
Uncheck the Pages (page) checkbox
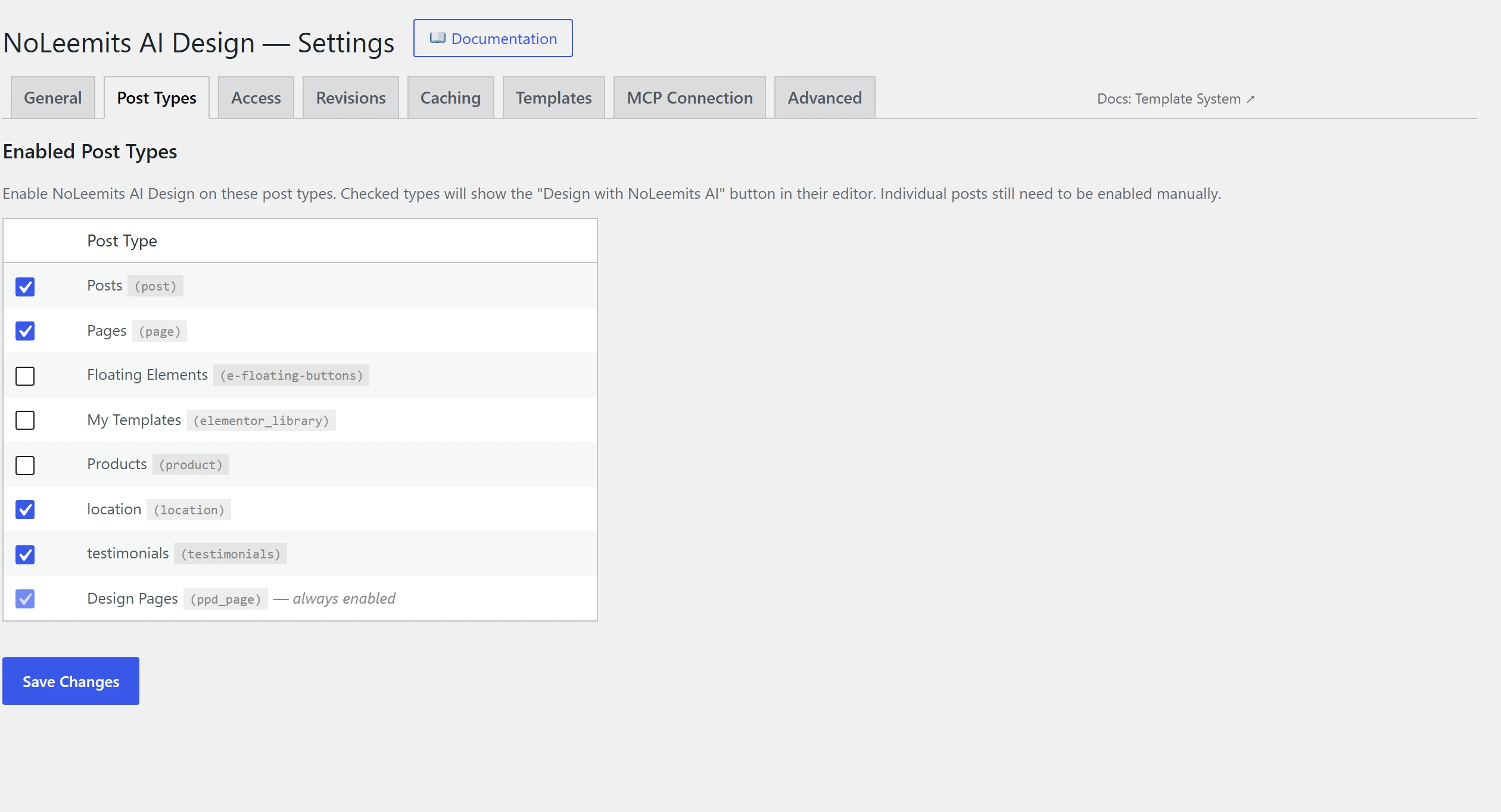point(25,331)
